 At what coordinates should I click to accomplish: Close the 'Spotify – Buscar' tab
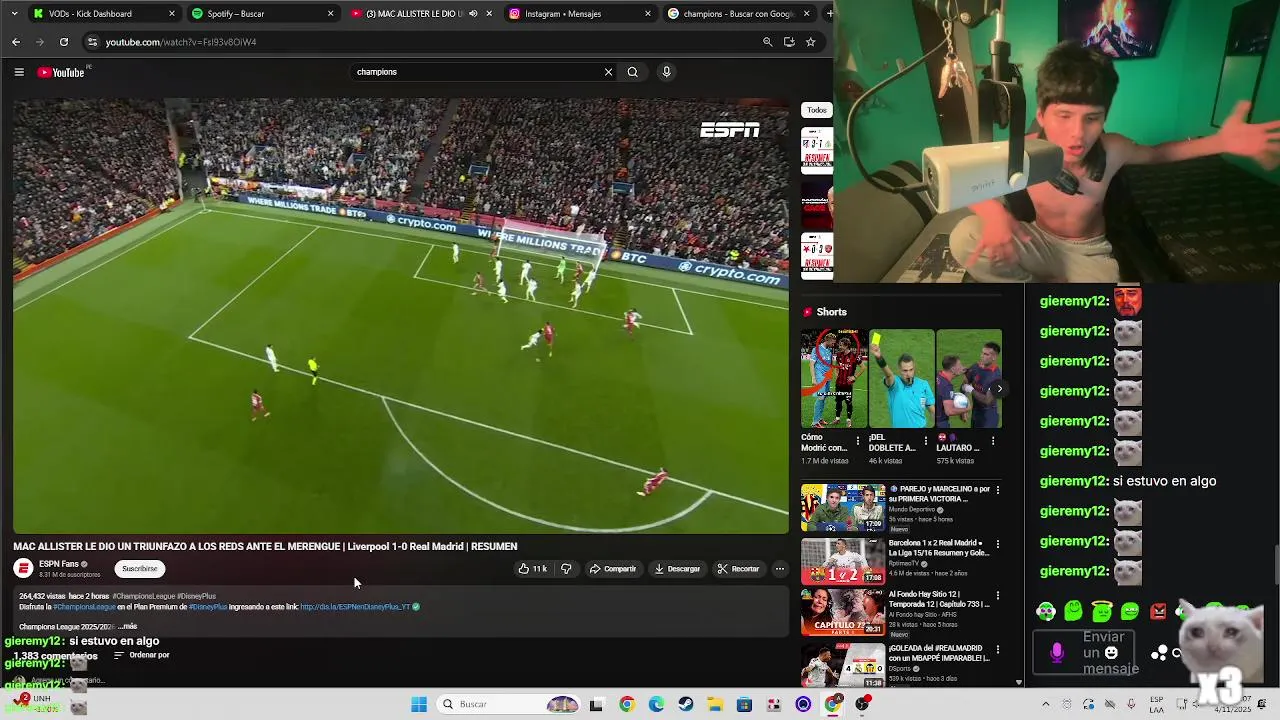(331, 14)
